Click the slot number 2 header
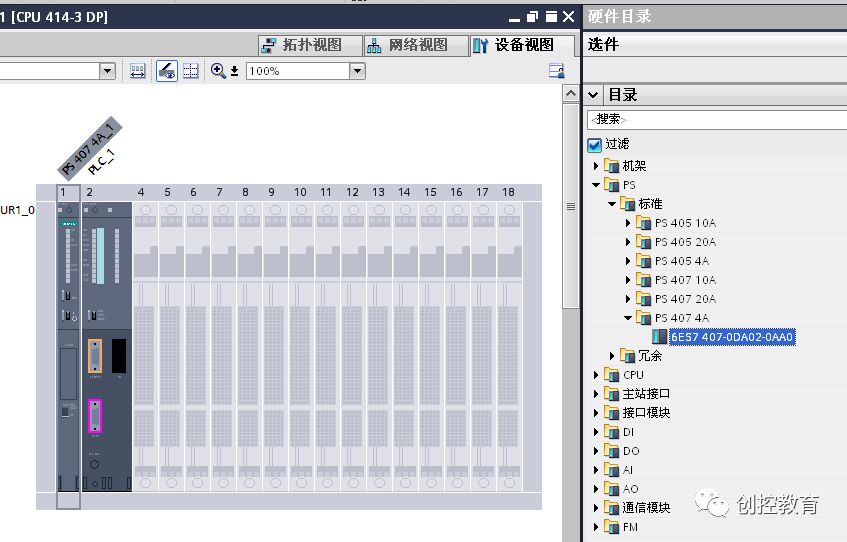Screen dimensions: 847x542 pyautogui.click(x=90, y=192)
